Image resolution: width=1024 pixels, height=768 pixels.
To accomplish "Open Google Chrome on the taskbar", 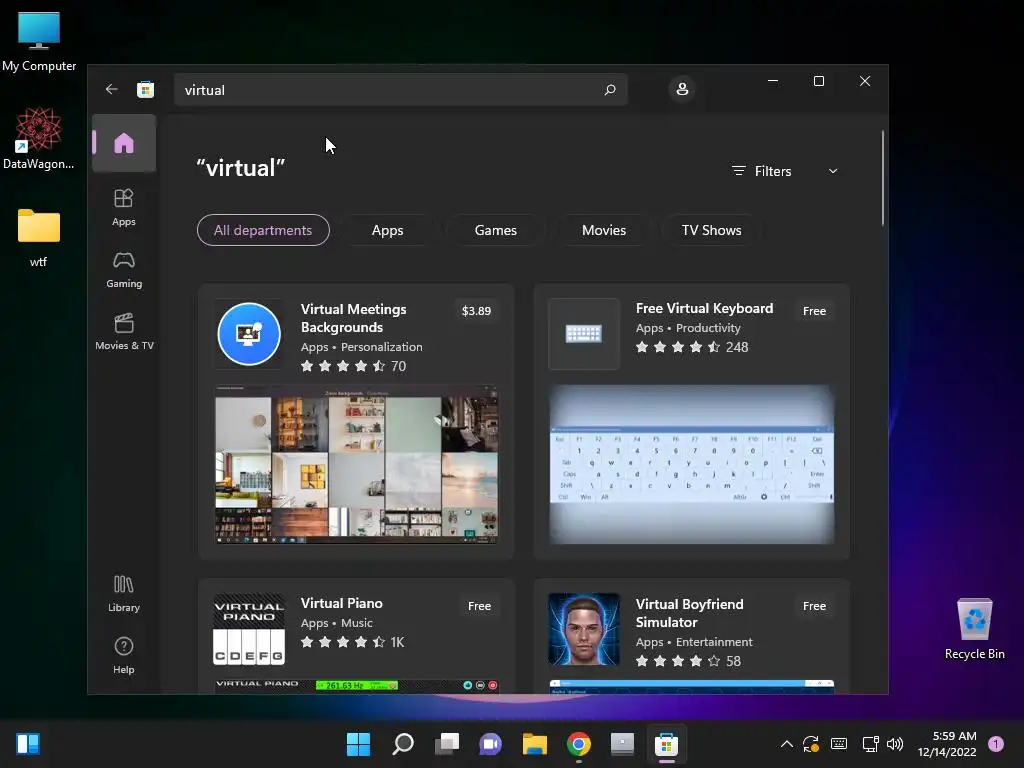I will click(579, 744).
